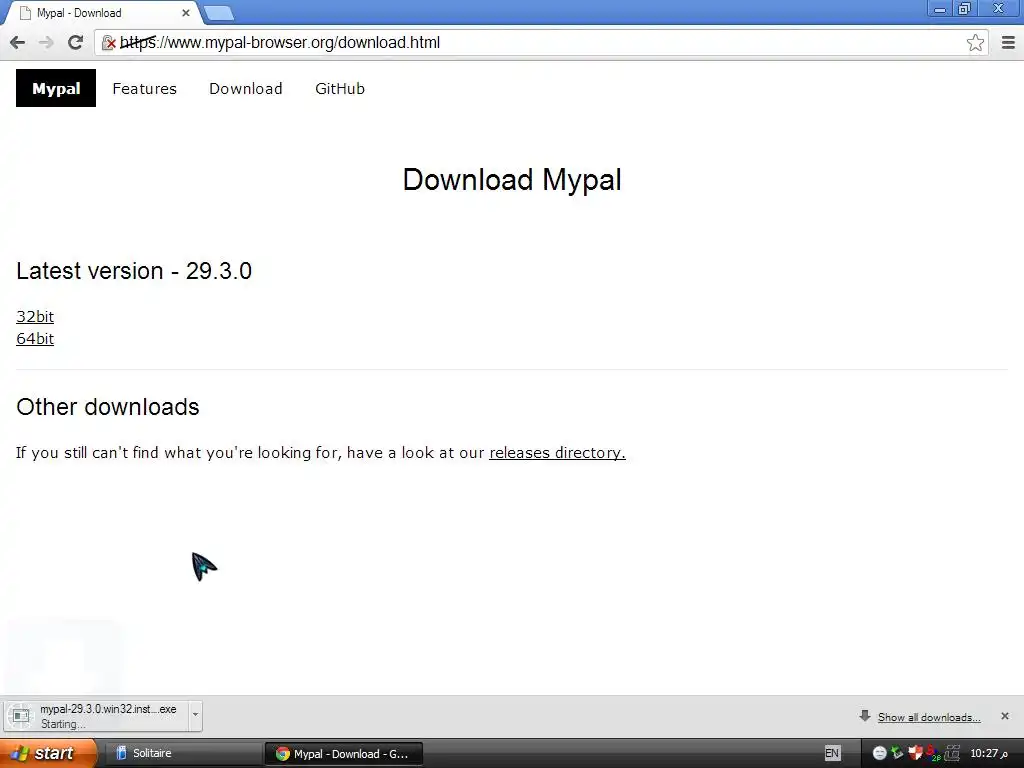Select Mypal - Download Chrome taskbar button
The image size is (1024, 768).
[x=344, y=754]
